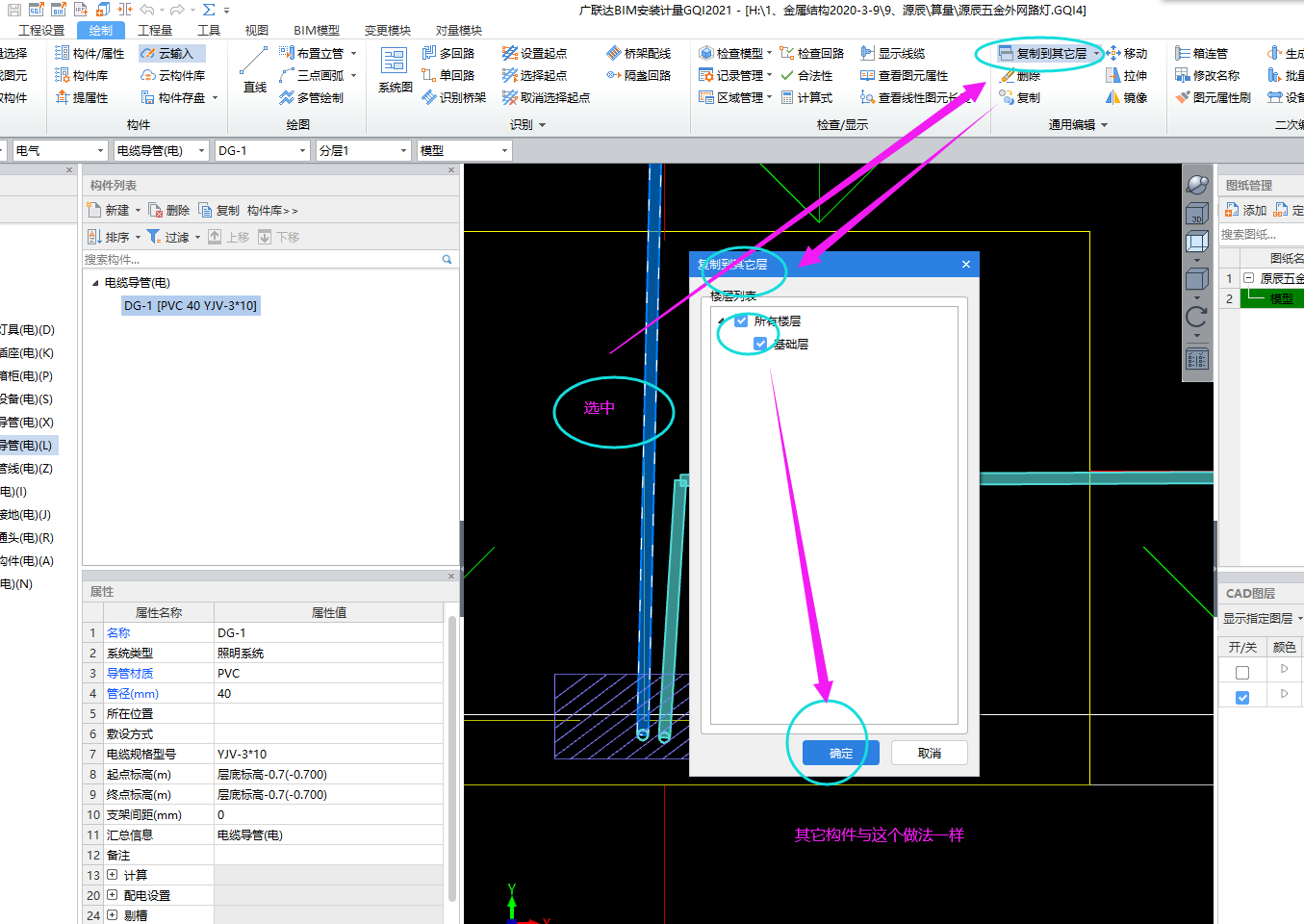Click the 确定 button in the dialog
Image resolution: width=1304 pixels, height=924 pixels.
coord(841,753)
